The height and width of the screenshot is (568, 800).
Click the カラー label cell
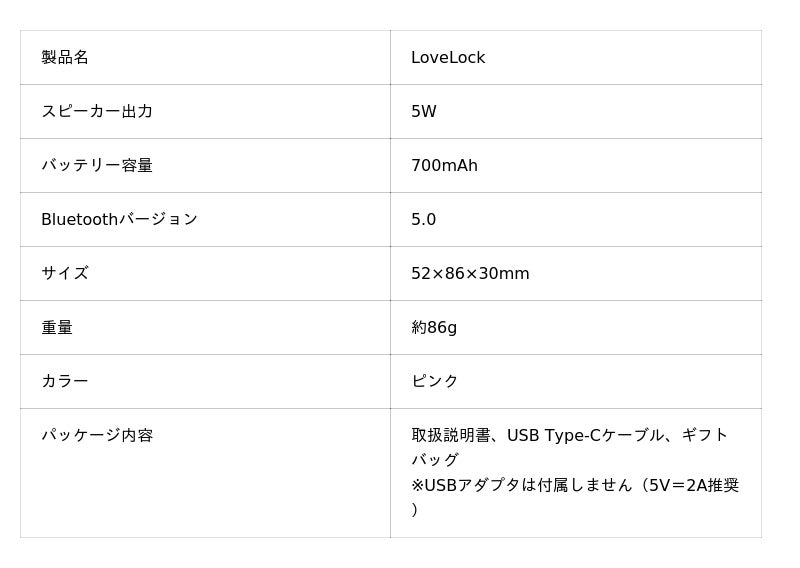coord(65,382)
